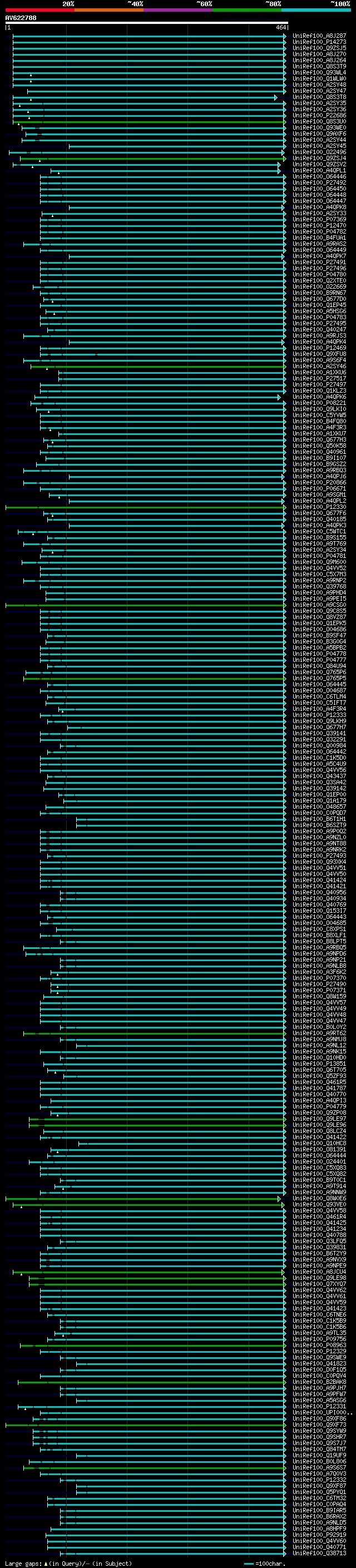Select the UniRef100_P12470 label
This screenshot has height=1568, width=356.
coord(319,225)
